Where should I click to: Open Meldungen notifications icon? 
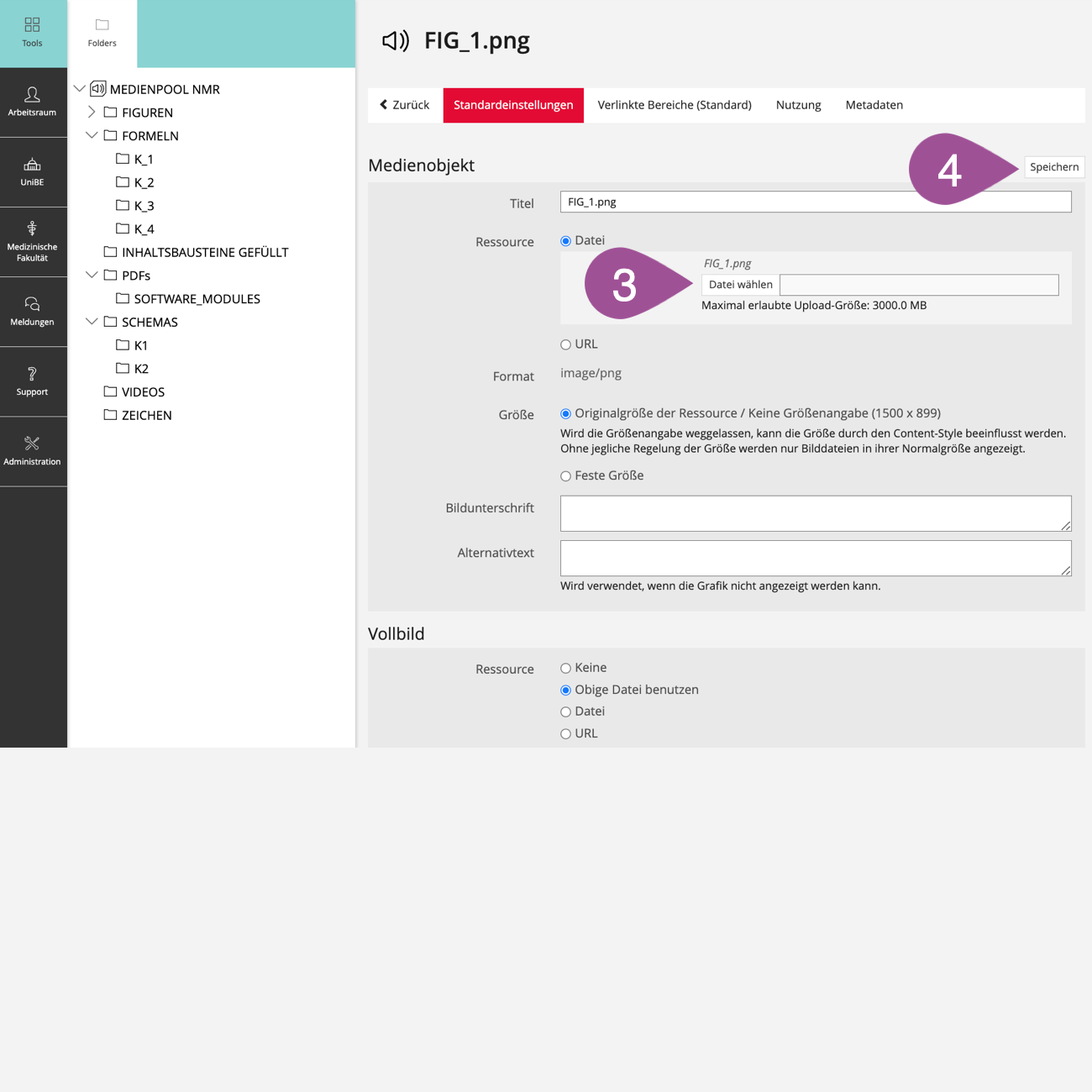tap(32, 304)
